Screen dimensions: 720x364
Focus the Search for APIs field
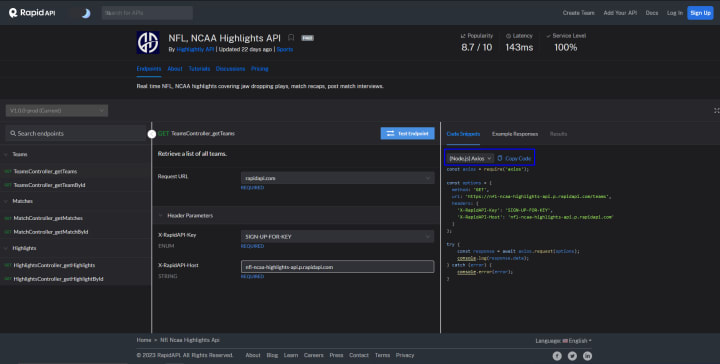(147, 13)
